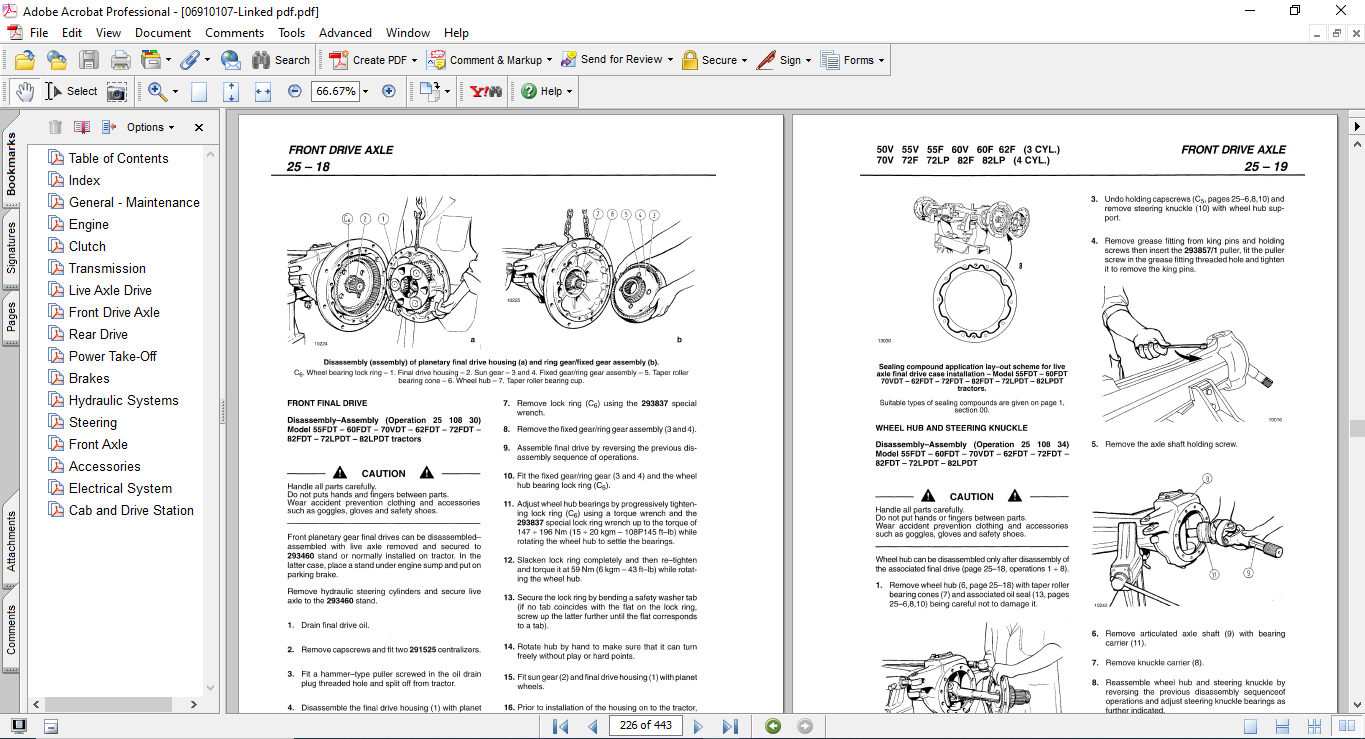Jump to the last page
Viewport: 1365px width, 739px height.
[x=730, y=726]
